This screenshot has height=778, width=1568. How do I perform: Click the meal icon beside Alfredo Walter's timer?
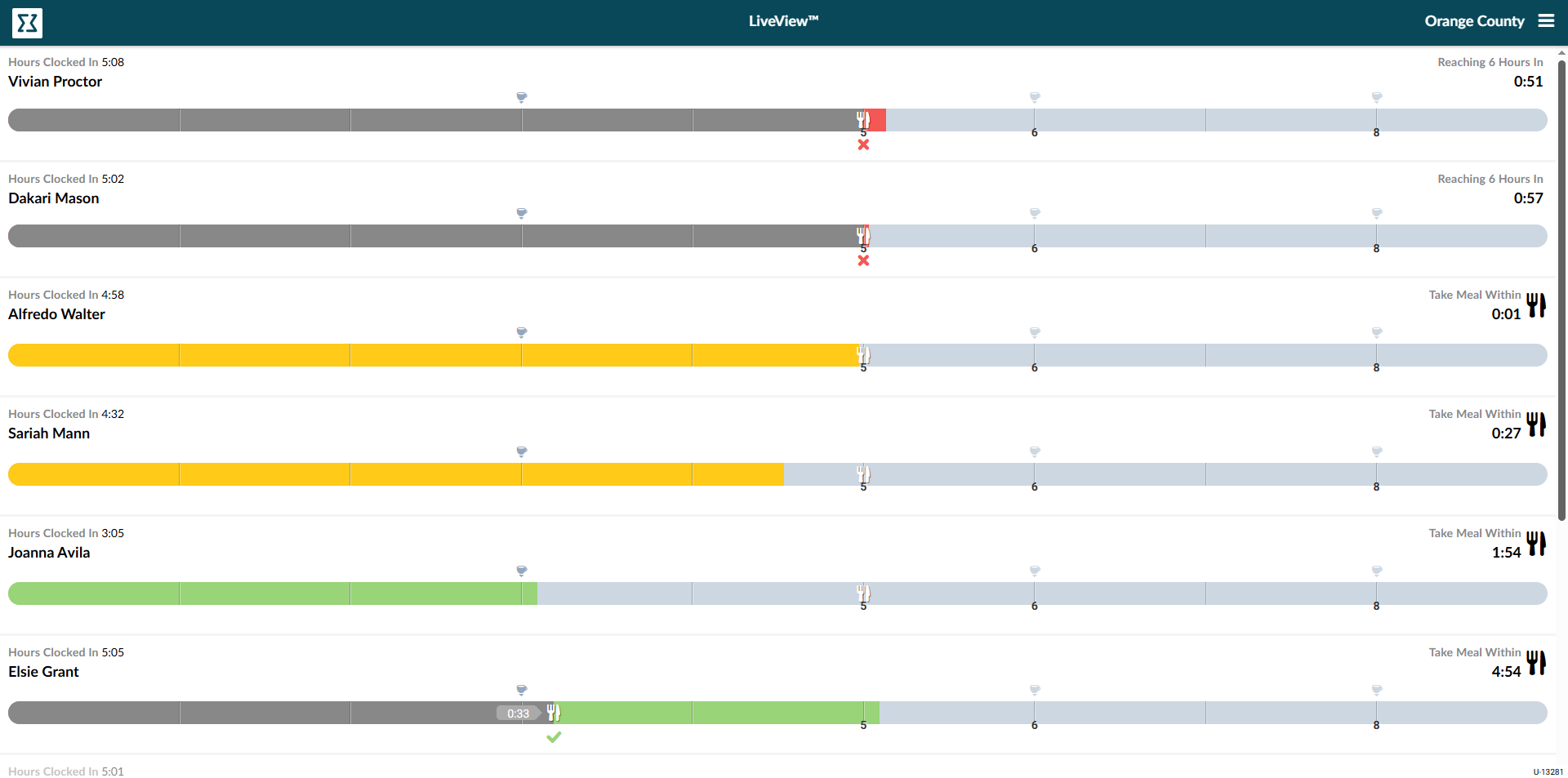click(1536, 305)
